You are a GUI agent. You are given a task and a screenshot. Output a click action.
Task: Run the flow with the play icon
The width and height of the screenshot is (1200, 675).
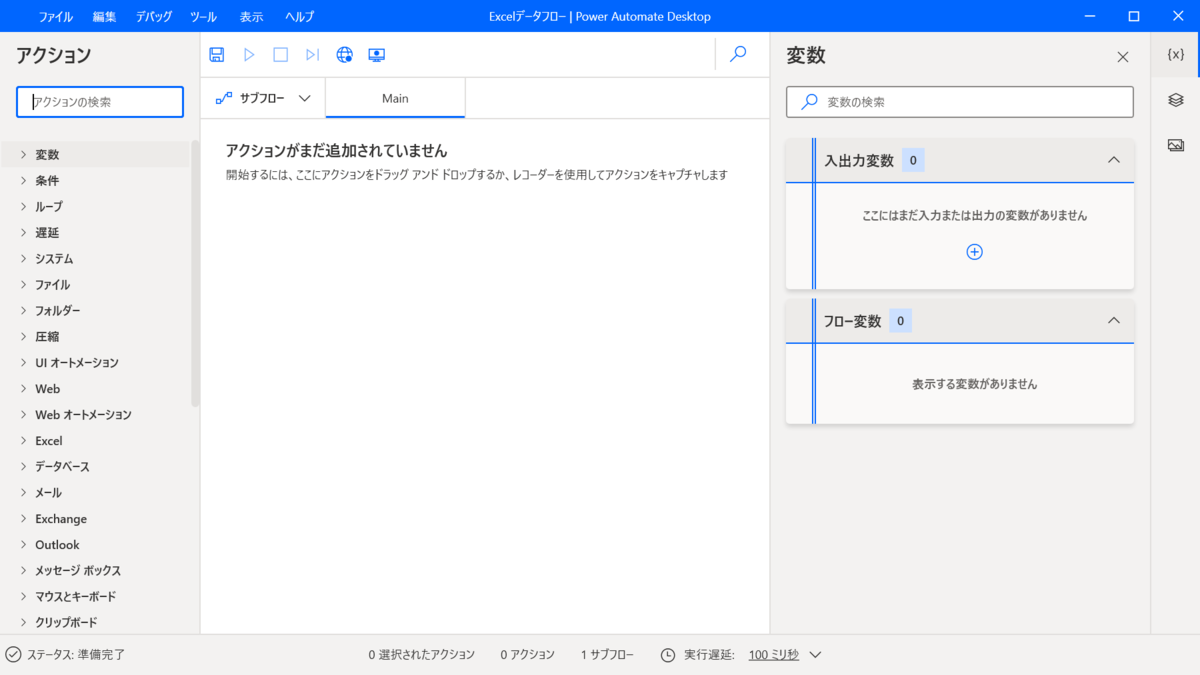click(249, 55)
